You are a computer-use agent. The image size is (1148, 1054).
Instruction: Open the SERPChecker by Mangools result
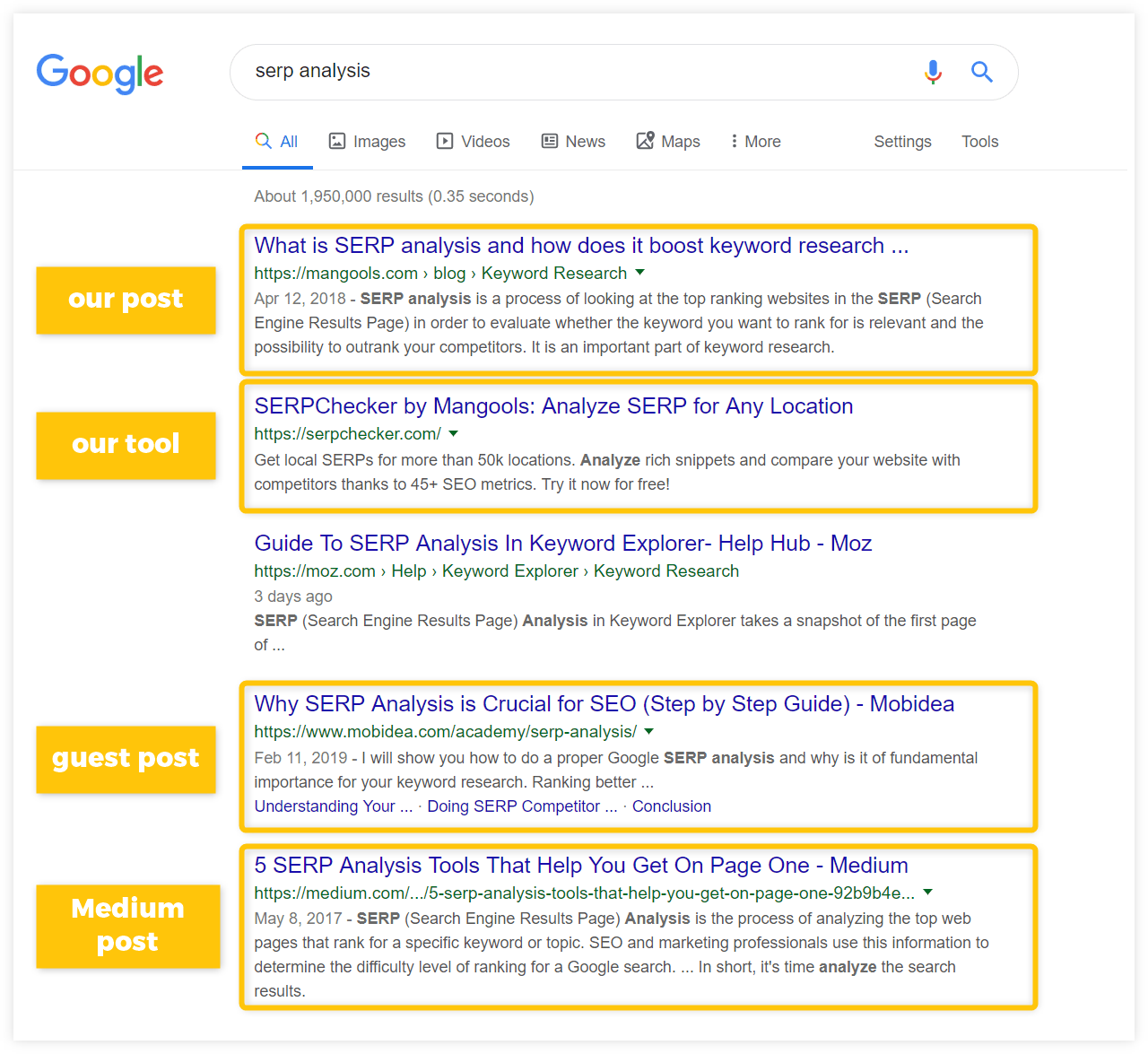[x=553, y=406]
